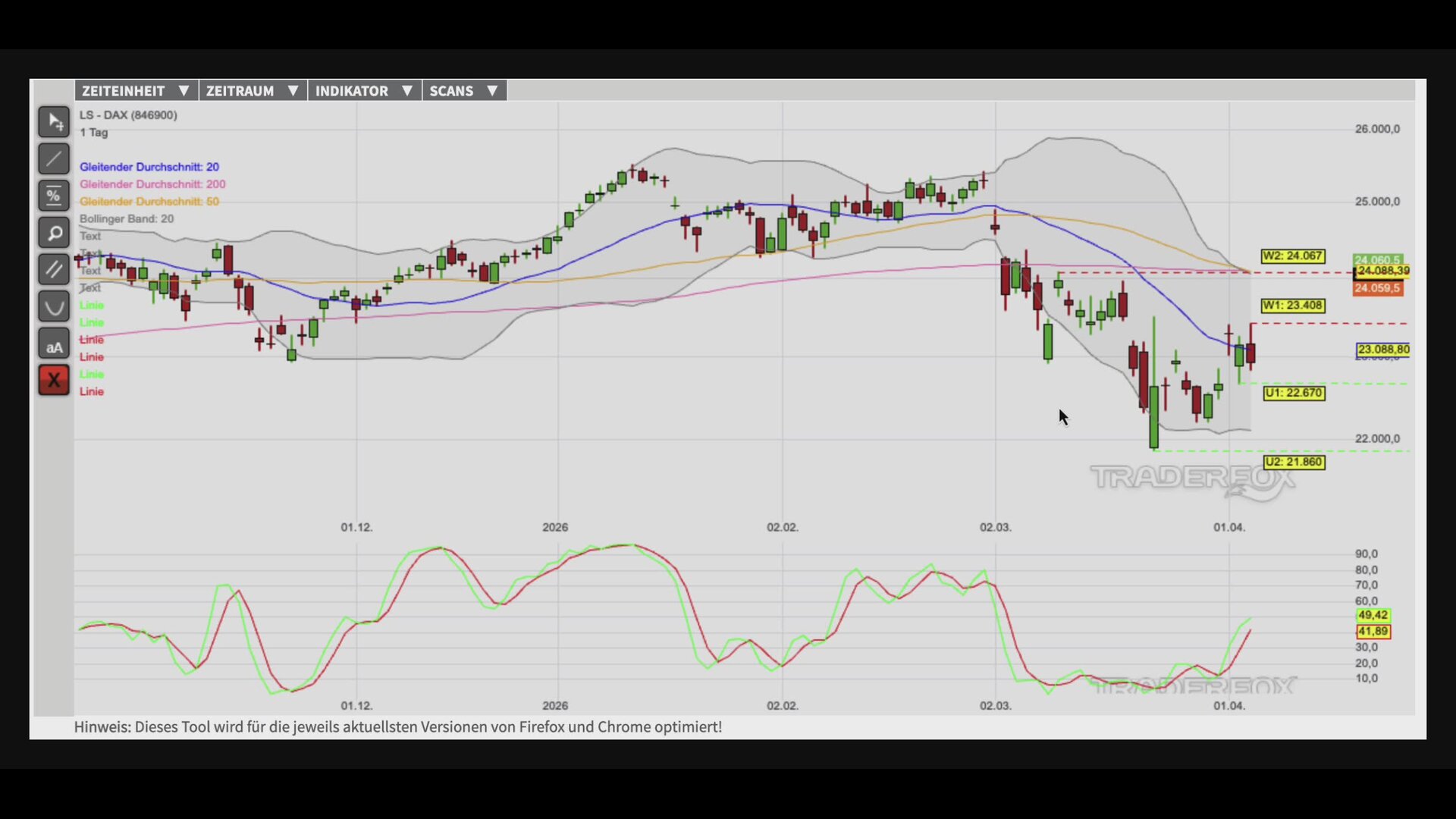
Task: Toggle Gleitender Durchschnitt: 200 indicator
Action: click(x=152, y=184)
